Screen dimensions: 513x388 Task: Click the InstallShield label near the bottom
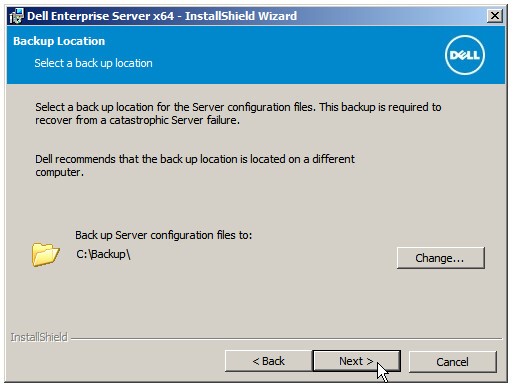tap(39, 337)
